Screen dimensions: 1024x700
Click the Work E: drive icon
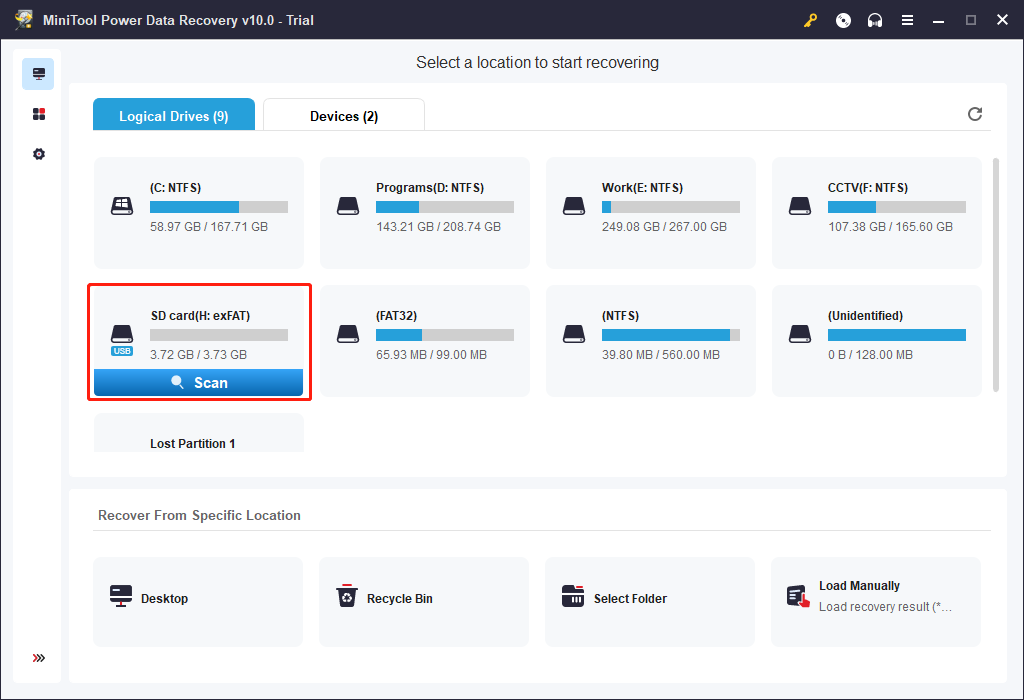(574, 206)
